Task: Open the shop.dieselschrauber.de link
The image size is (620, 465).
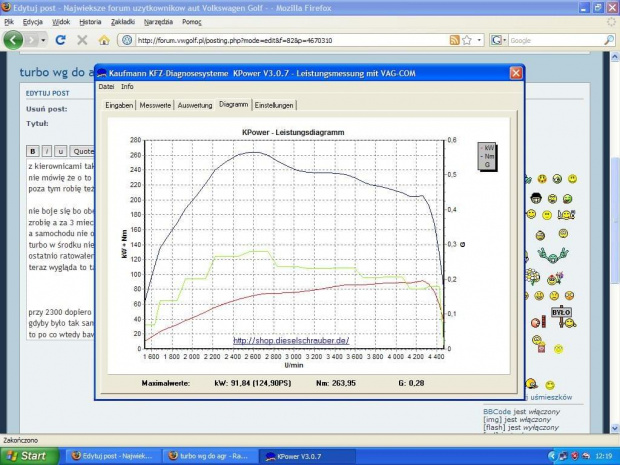Action: click(291, 340)
